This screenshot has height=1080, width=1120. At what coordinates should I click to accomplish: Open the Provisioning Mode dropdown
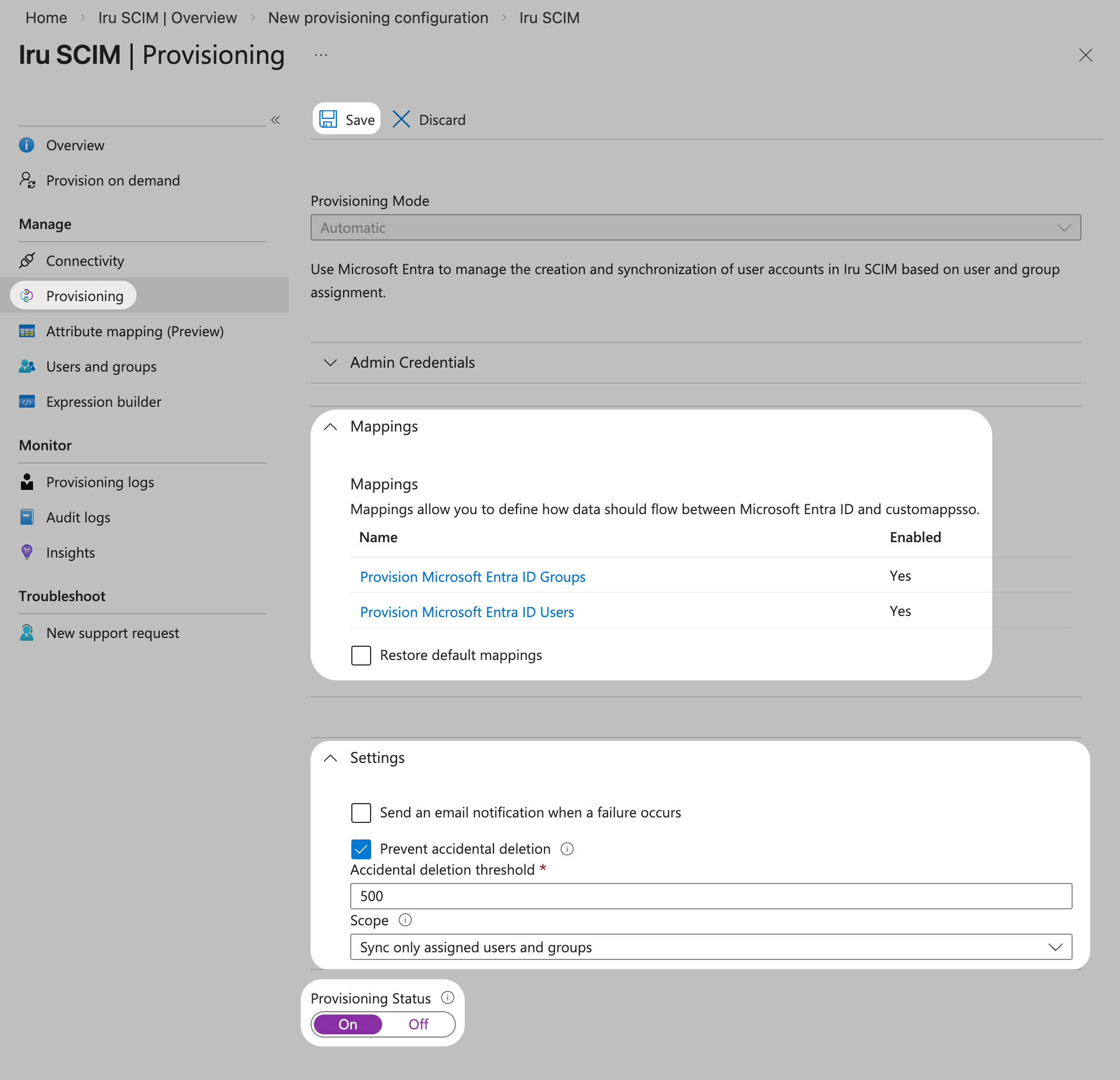tap(695, 227)
